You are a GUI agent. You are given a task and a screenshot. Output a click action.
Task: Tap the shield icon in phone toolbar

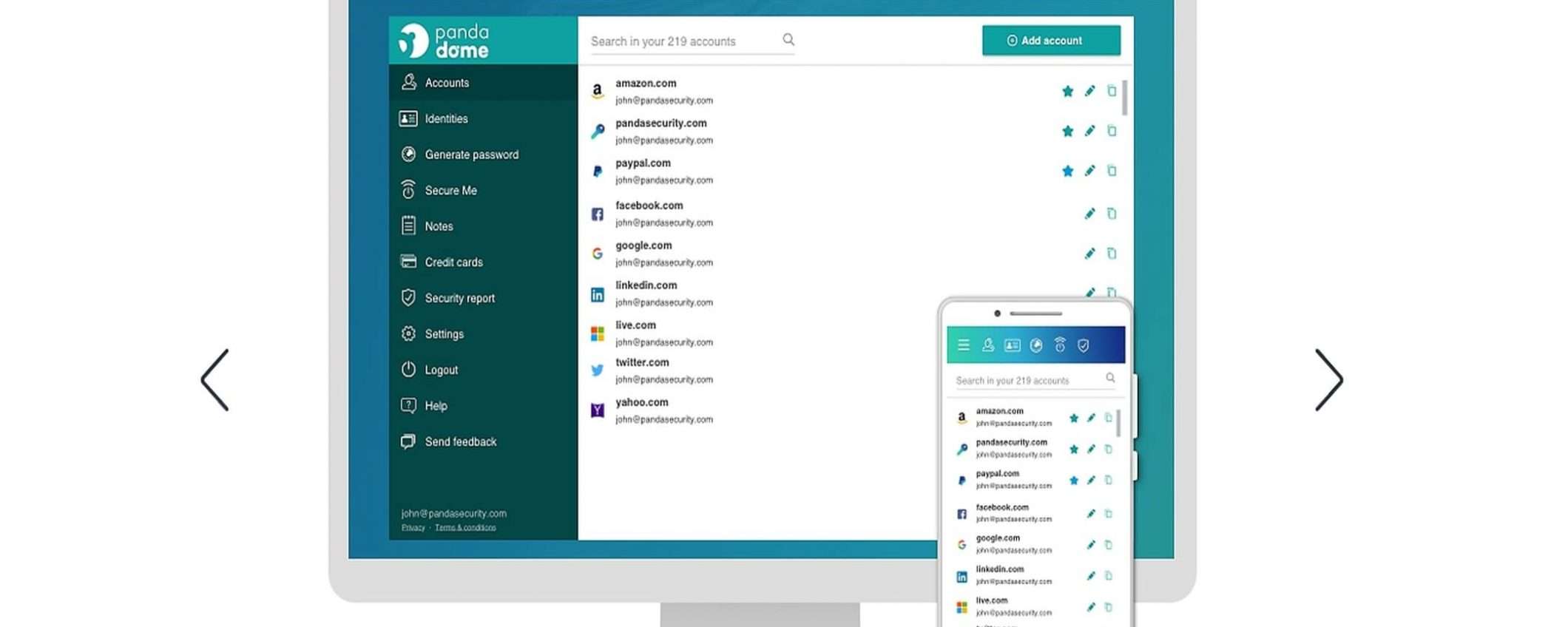[1084, 345]
